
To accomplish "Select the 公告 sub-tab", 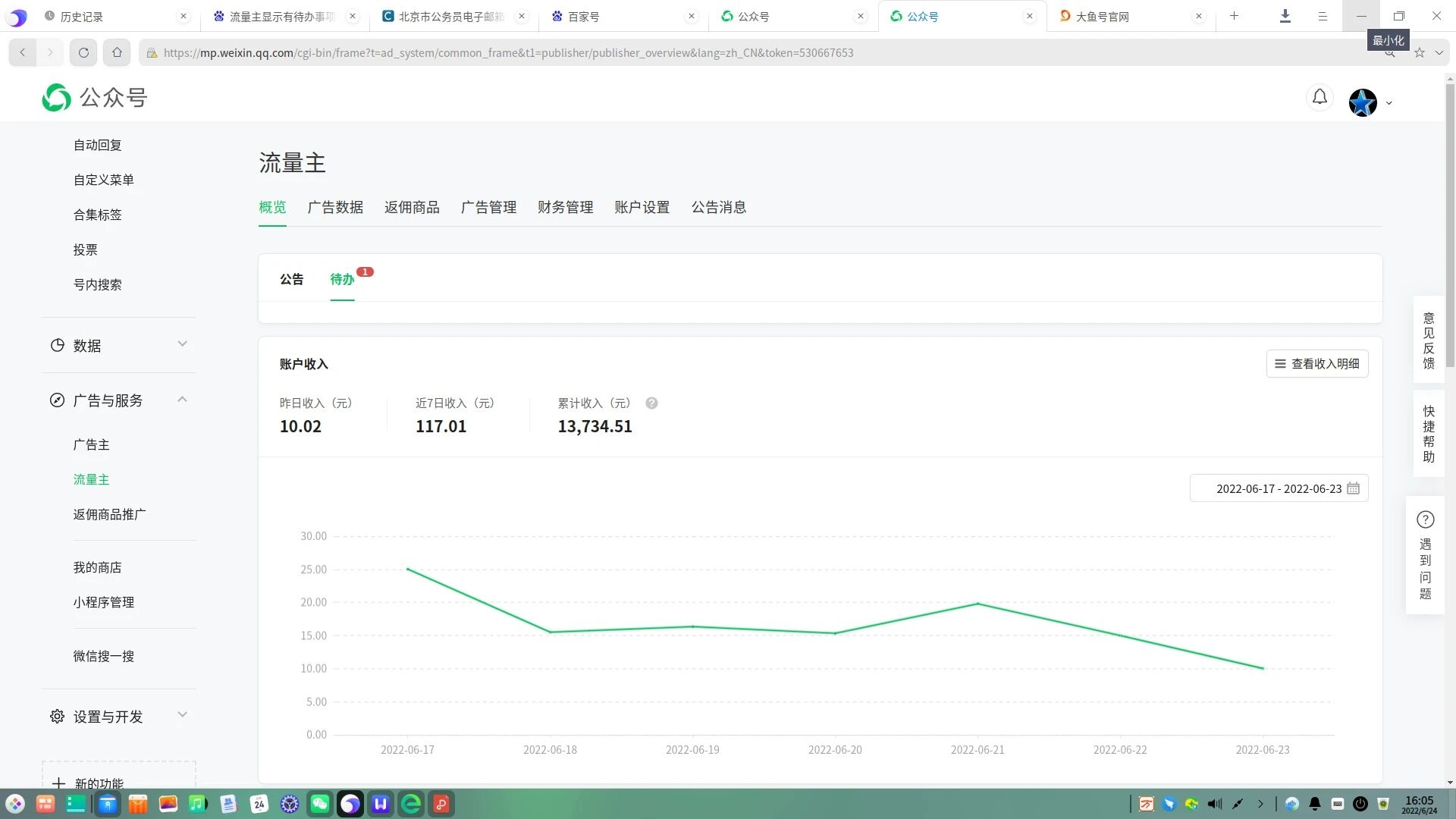I will (x=291, y=279).
